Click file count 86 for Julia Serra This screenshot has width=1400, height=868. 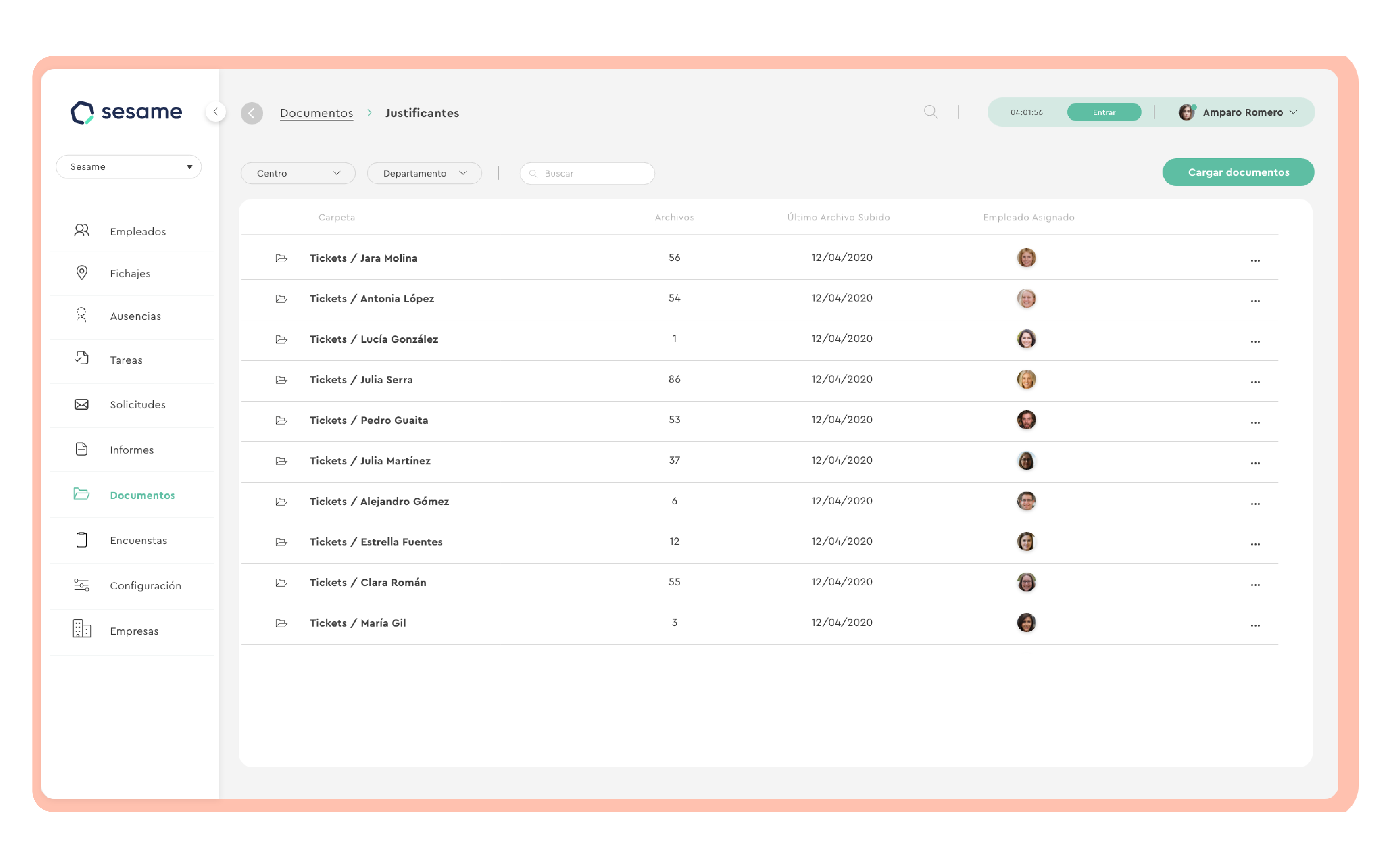pos(674,379)
